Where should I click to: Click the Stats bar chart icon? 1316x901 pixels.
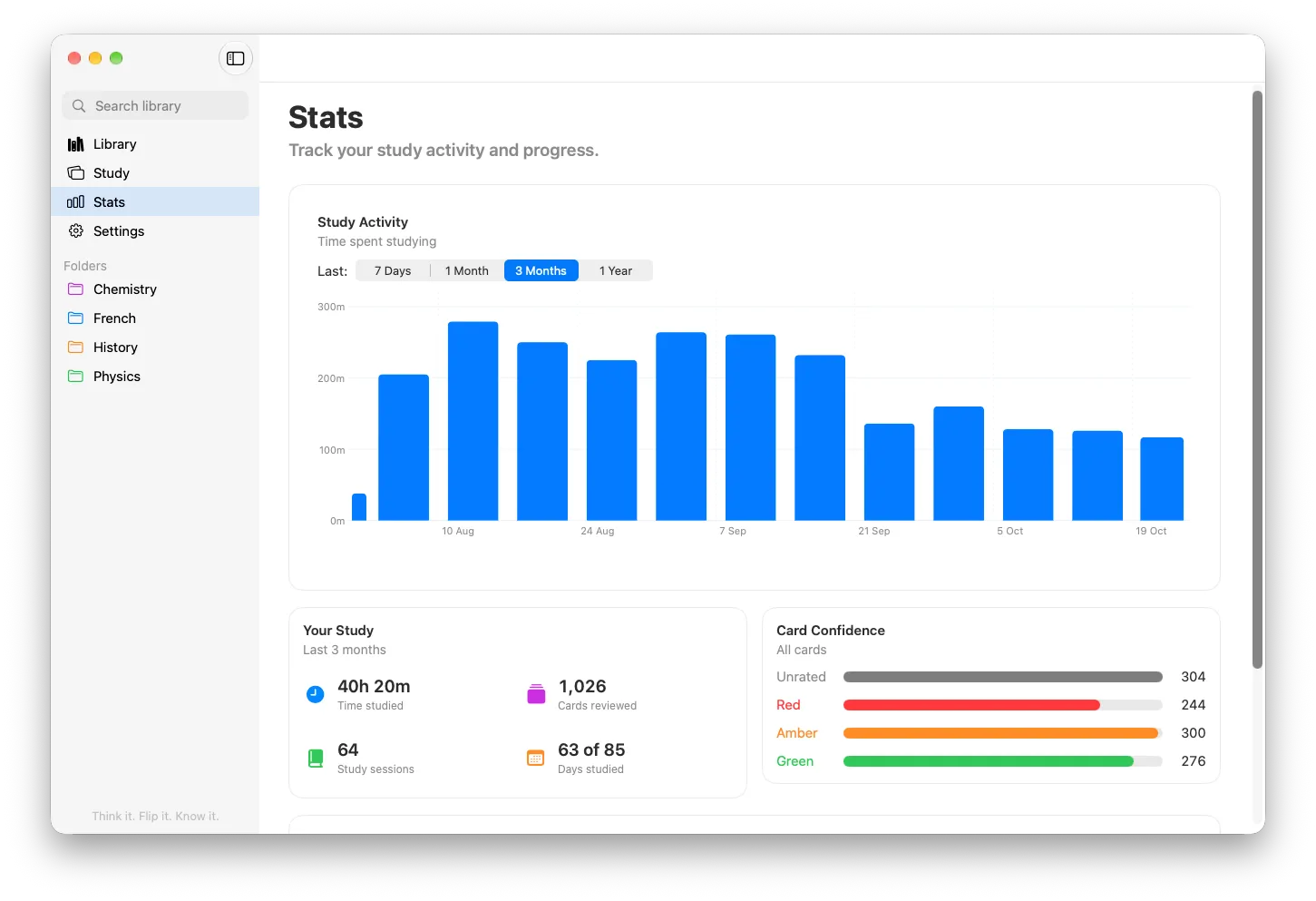point(76,202)
